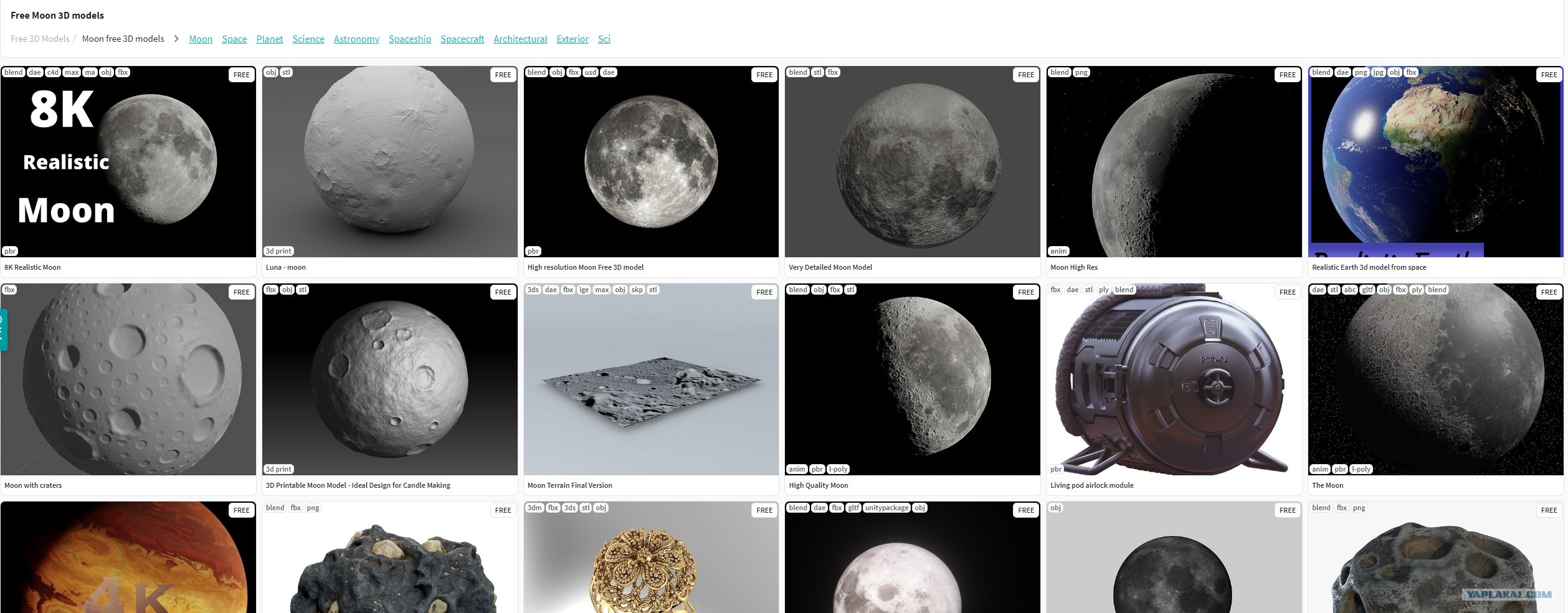
Task: Click the 3D Printable Moon Model title
Action: [358, 485]
